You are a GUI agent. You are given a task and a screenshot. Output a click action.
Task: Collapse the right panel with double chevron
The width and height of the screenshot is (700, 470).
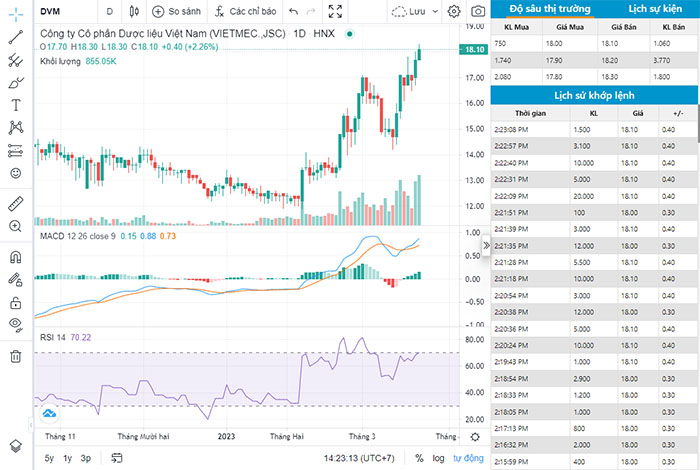pyautogui.click(x=486, y=245)
